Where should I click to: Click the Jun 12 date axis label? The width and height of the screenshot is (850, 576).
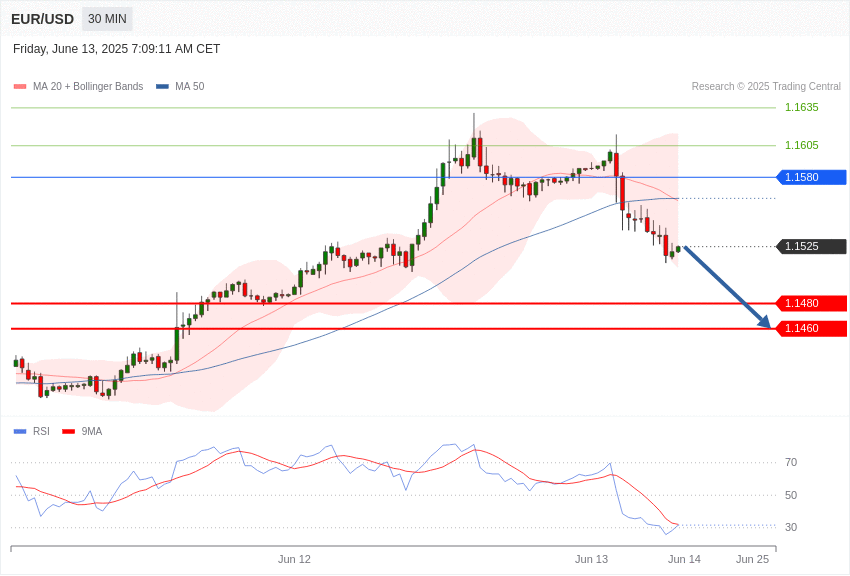pos(294,559)
